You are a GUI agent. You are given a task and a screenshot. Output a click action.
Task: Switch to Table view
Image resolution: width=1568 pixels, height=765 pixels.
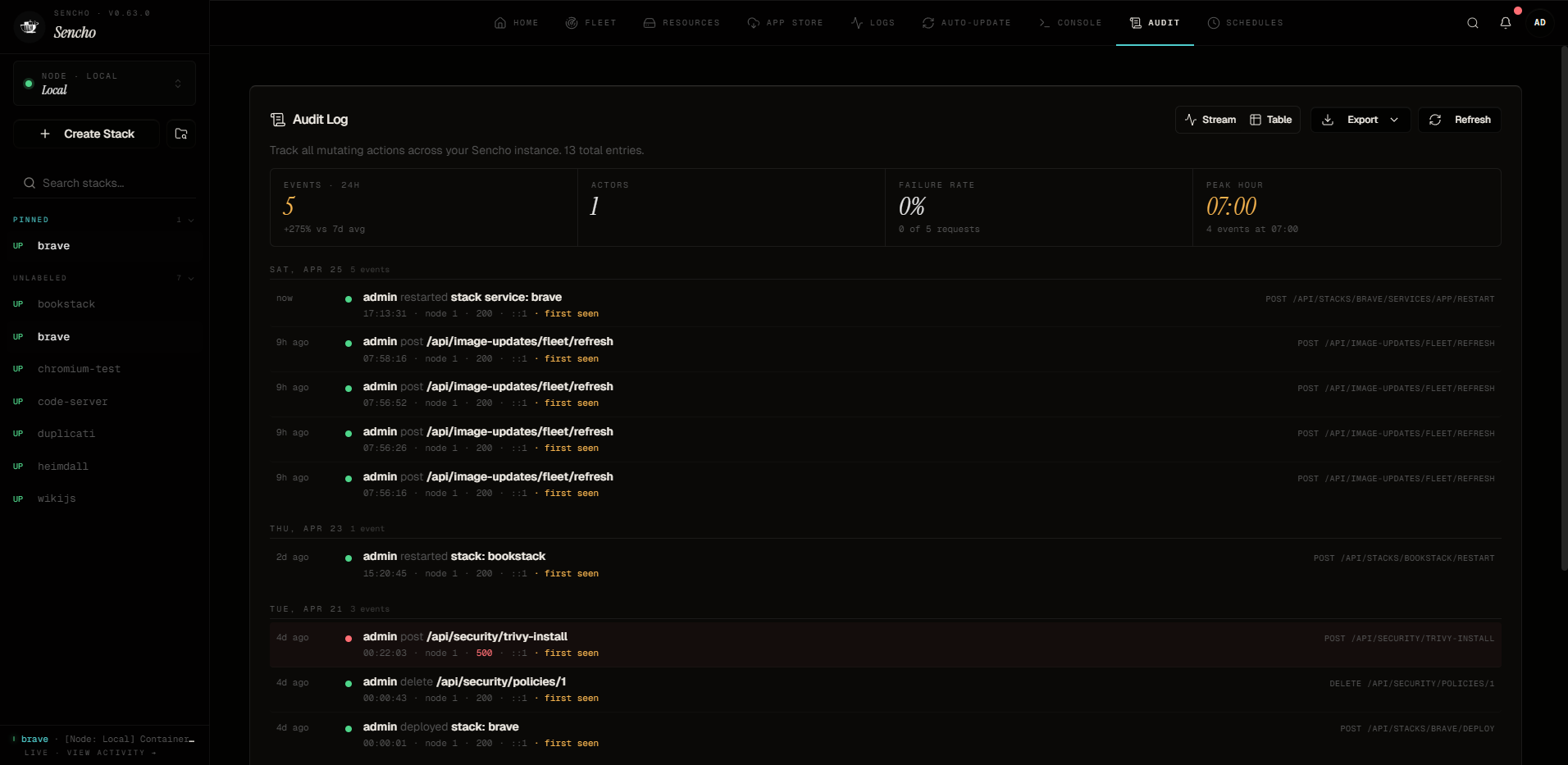(x=1271, y=120)
